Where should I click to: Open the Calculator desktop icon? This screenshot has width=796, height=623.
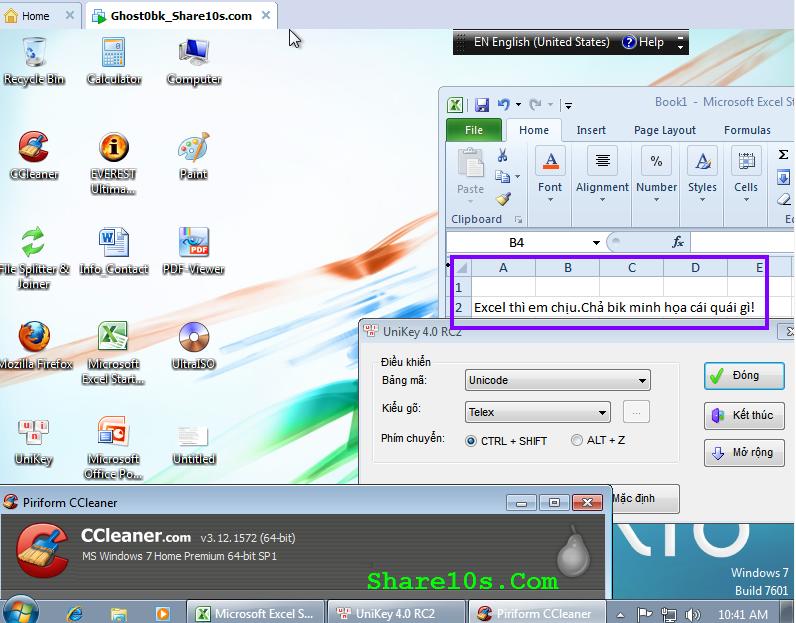[114, 60]
